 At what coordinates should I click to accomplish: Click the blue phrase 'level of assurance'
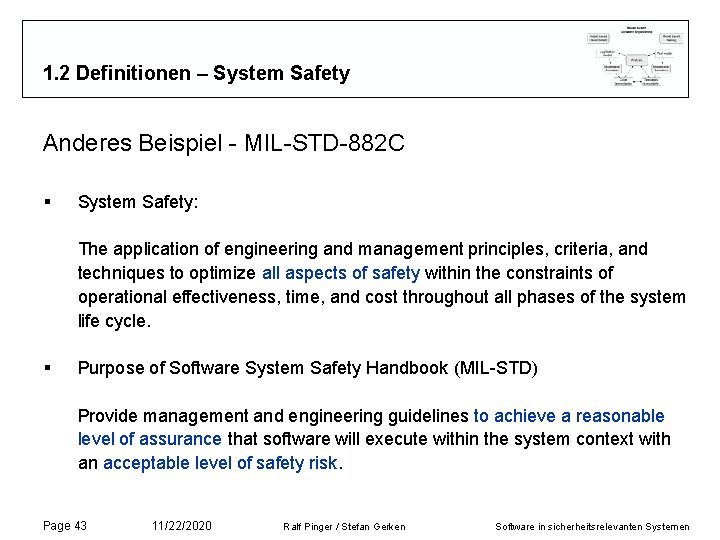150,439
